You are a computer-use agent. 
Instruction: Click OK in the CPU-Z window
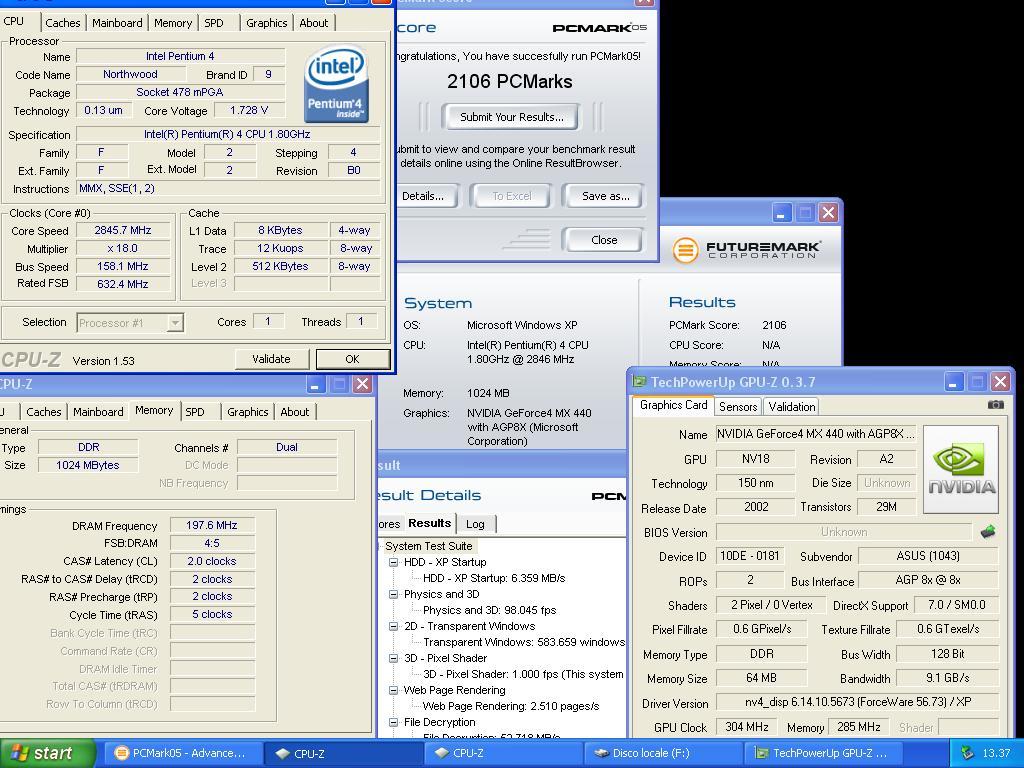353,359
